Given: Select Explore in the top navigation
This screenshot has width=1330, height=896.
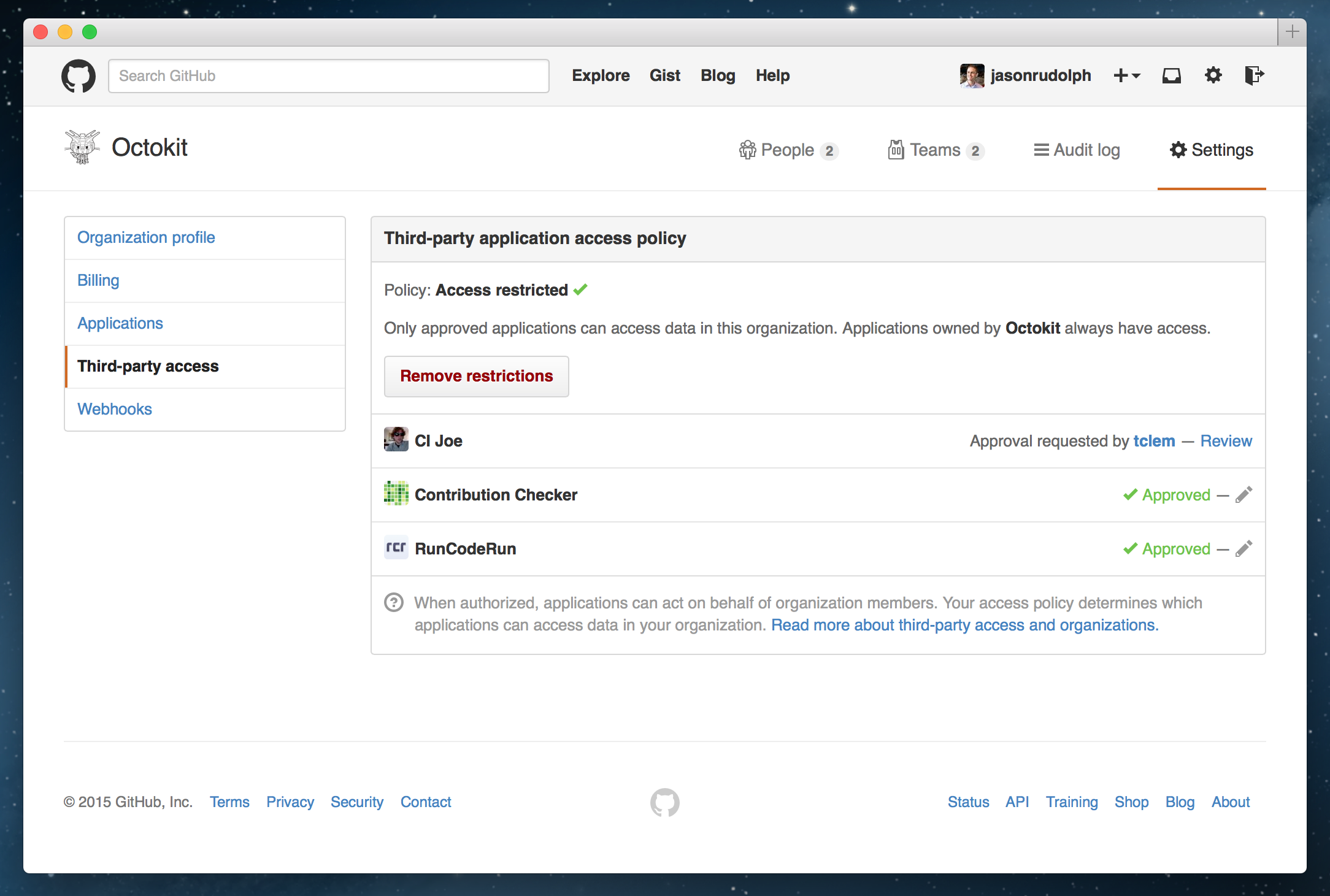Looking at the screenshot, I should pyautogui.click(x=601, y=75).
